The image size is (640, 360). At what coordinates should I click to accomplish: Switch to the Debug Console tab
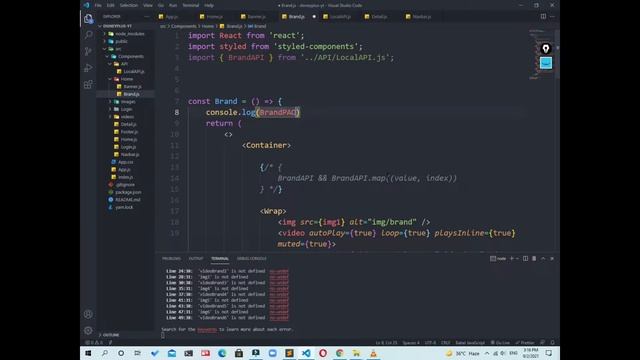pyautogui.click(x=251, y=259)
